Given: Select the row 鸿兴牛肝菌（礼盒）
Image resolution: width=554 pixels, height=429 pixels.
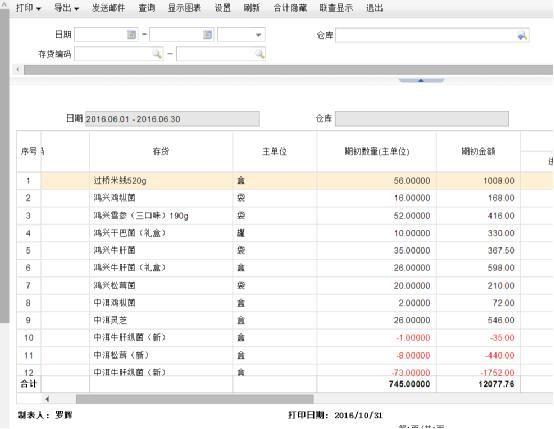Looking at the screenshot, I should pyautogui.click(x=284, y=268).
